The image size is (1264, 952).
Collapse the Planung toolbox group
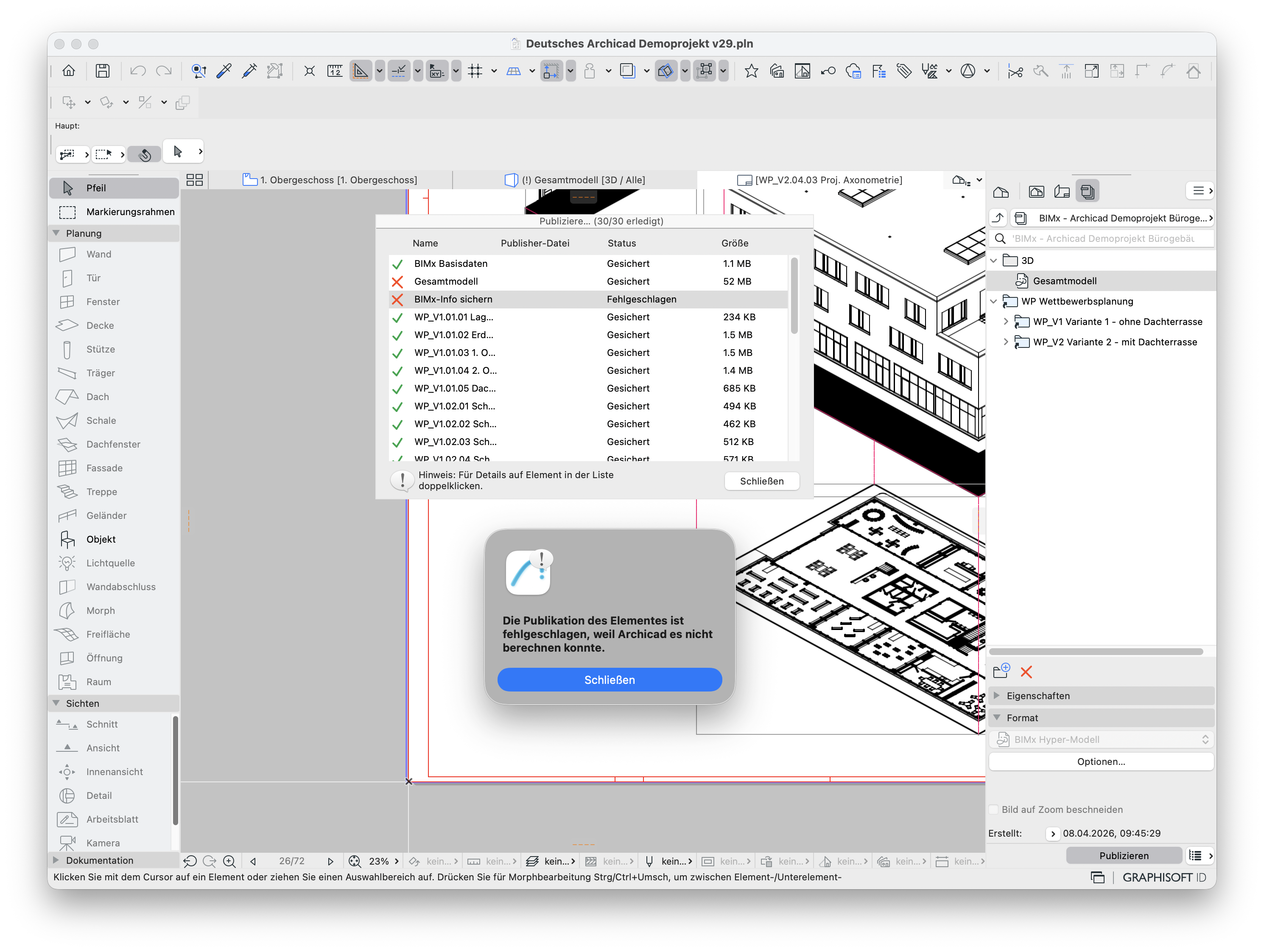click(56, 233)
